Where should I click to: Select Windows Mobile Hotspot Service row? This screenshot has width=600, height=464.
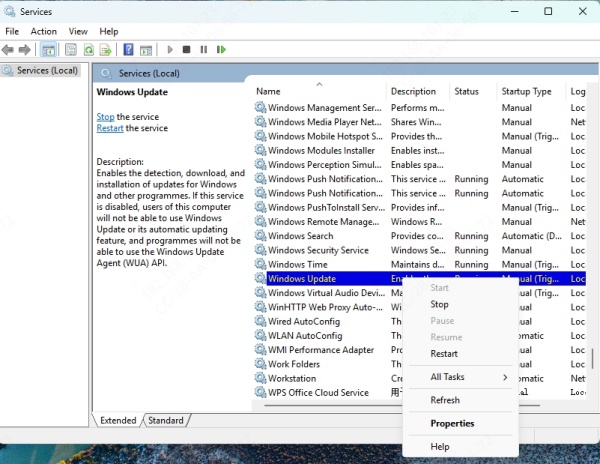pos(420,136)
